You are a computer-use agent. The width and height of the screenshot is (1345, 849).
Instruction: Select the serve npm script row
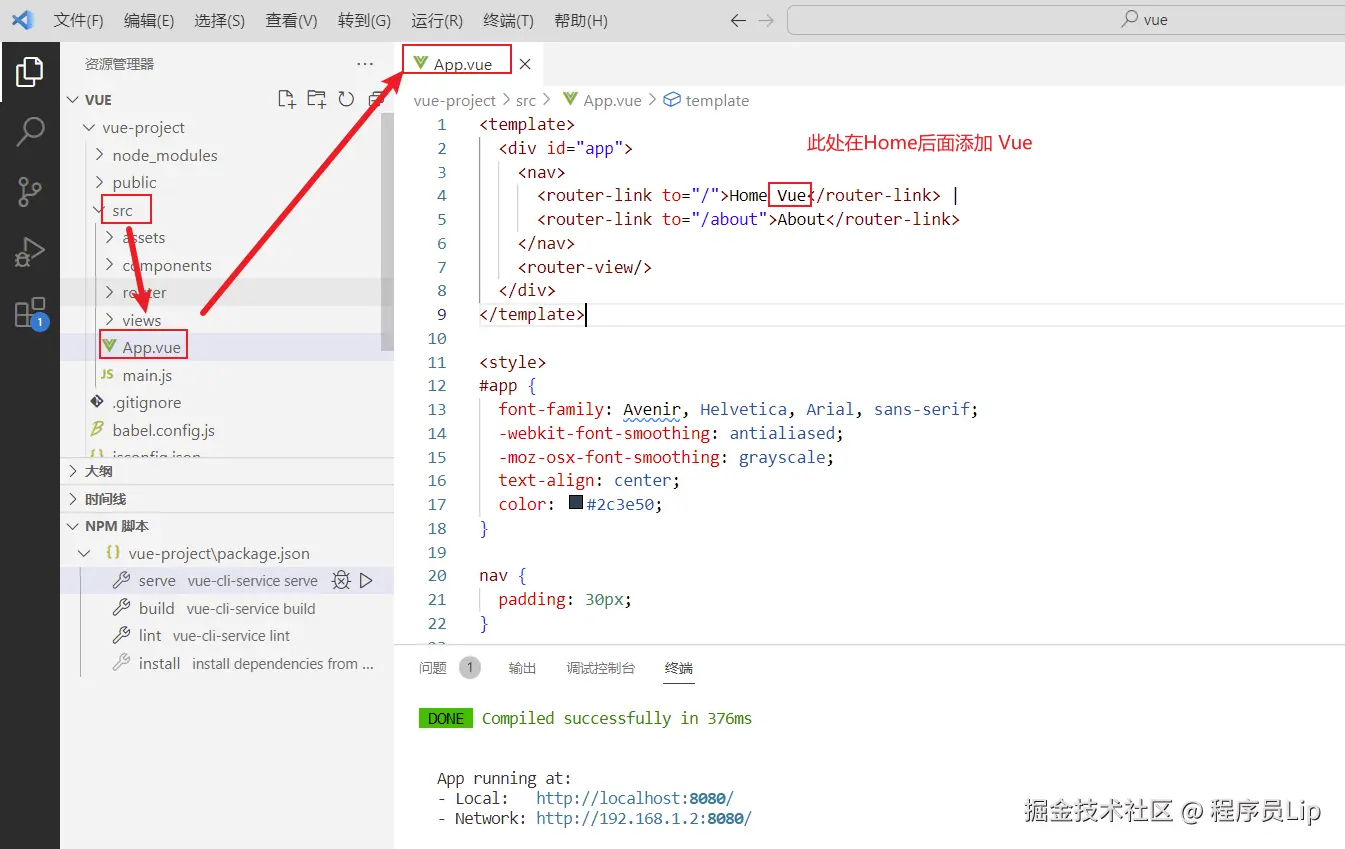point(227,580)
